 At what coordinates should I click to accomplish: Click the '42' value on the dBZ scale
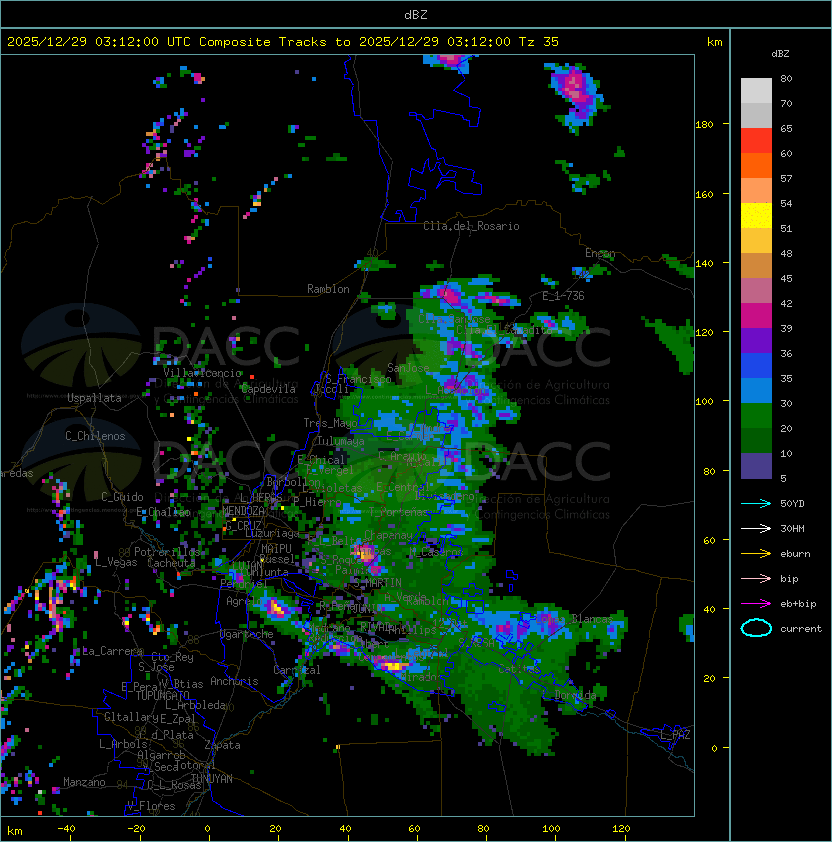(x=786, y=303)
